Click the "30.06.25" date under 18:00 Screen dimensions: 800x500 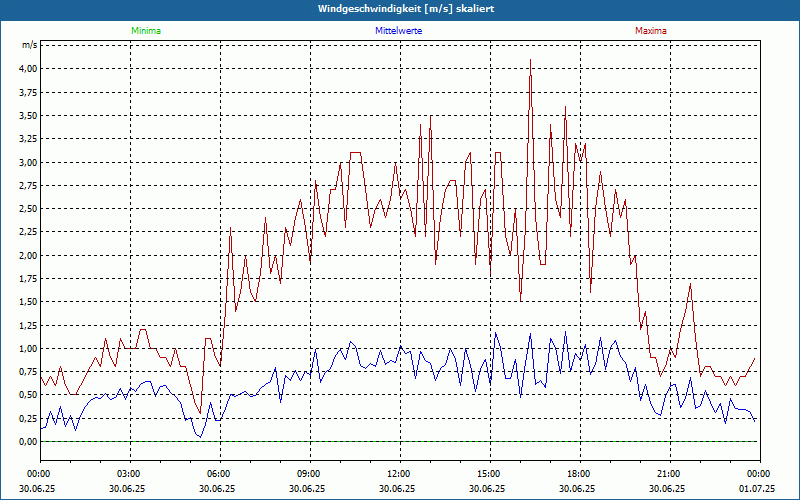[578, 489]
